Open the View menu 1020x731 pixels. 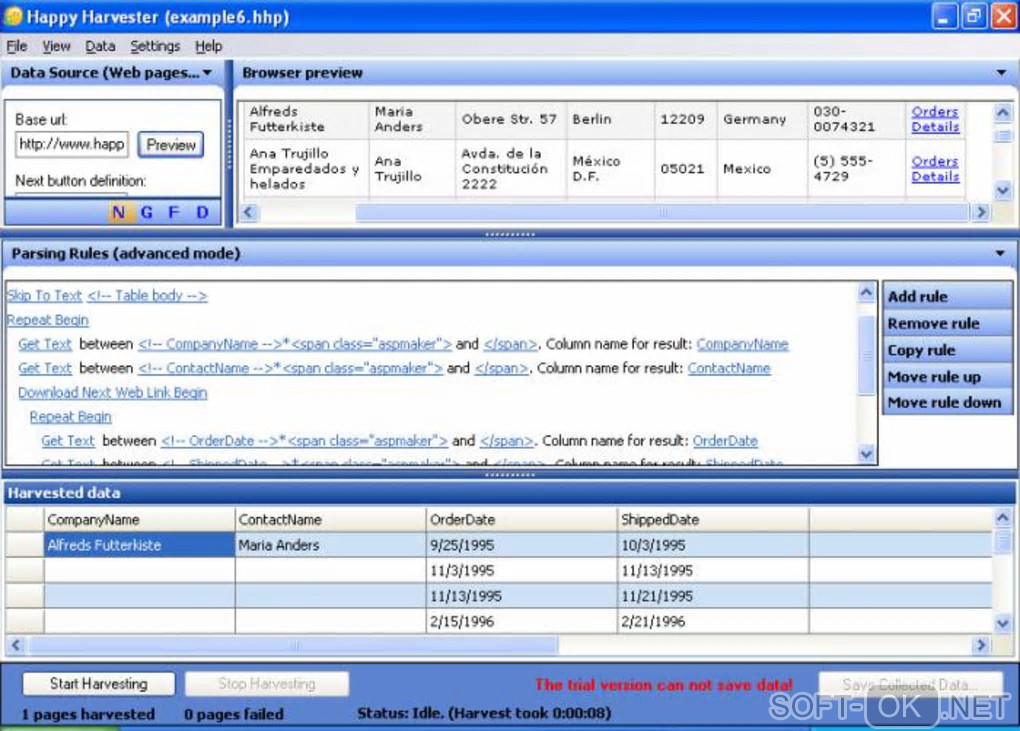pos(56,46)
